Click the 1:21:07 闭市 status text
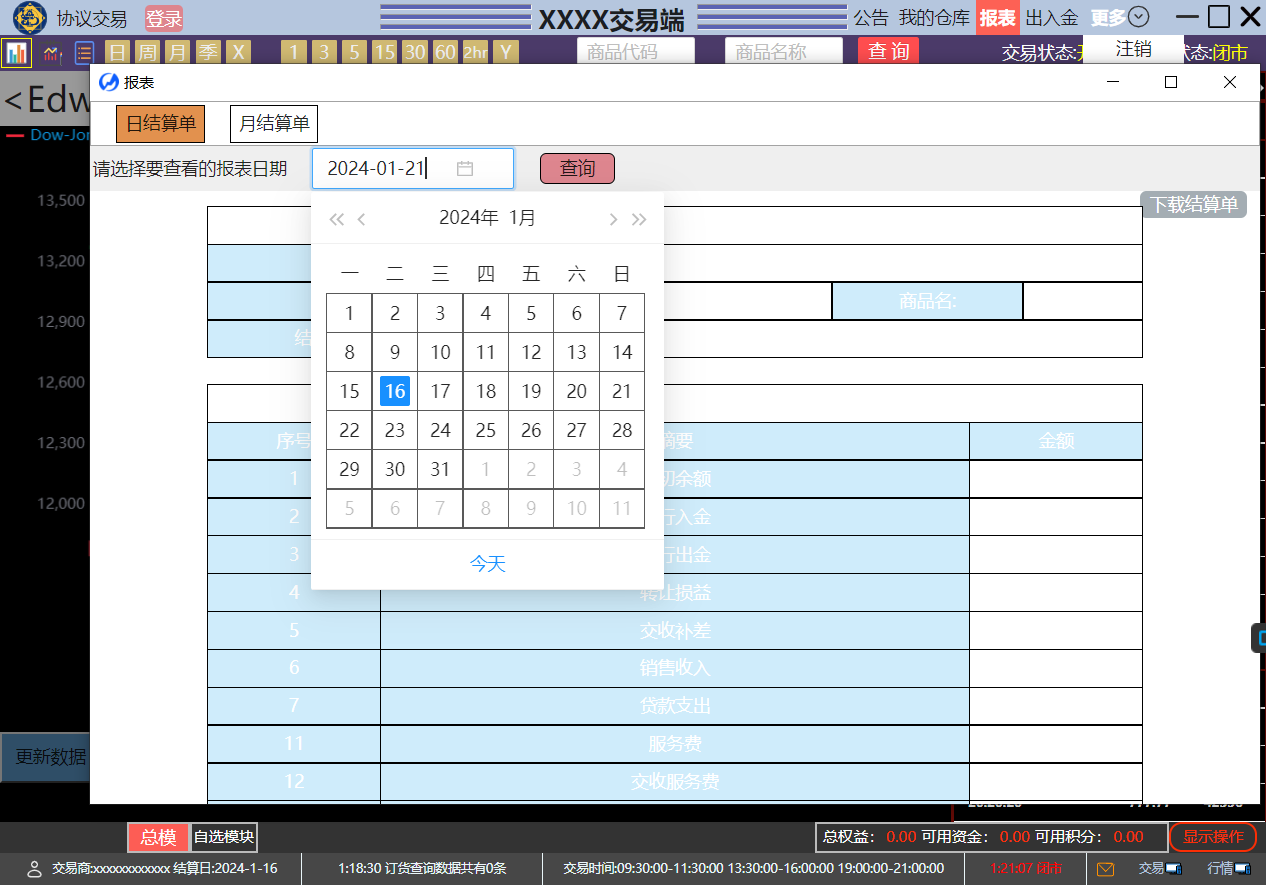This screenshot has height=885, width=1266. pos(1027,868)
